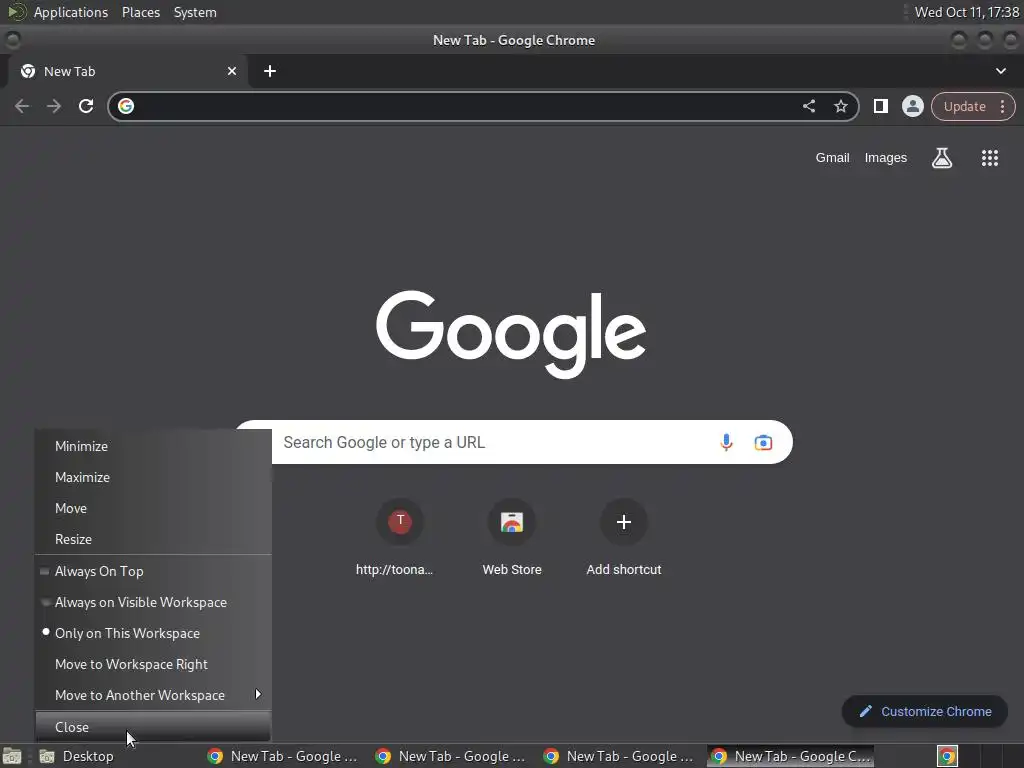1024x768 pixels.
Task: Click the share icon in address bar
Action: (x=808, y=106)
